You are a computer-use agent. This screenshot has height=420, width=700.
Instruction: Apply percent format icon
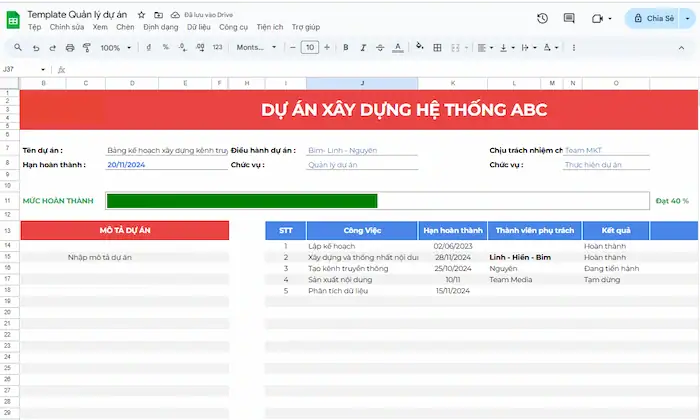coord(166,47)
